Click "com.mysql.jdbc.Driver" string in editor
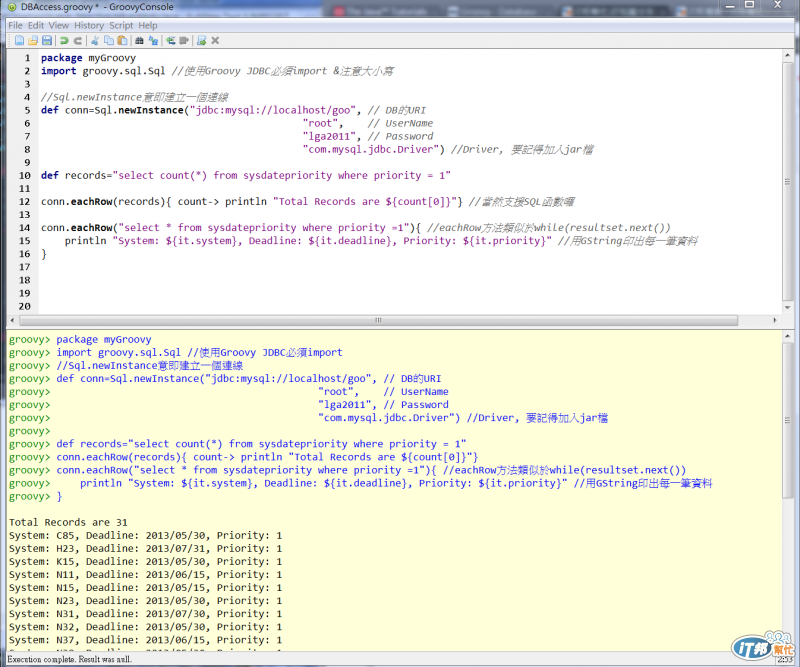The image size is (800, 667). click(371, 150)
